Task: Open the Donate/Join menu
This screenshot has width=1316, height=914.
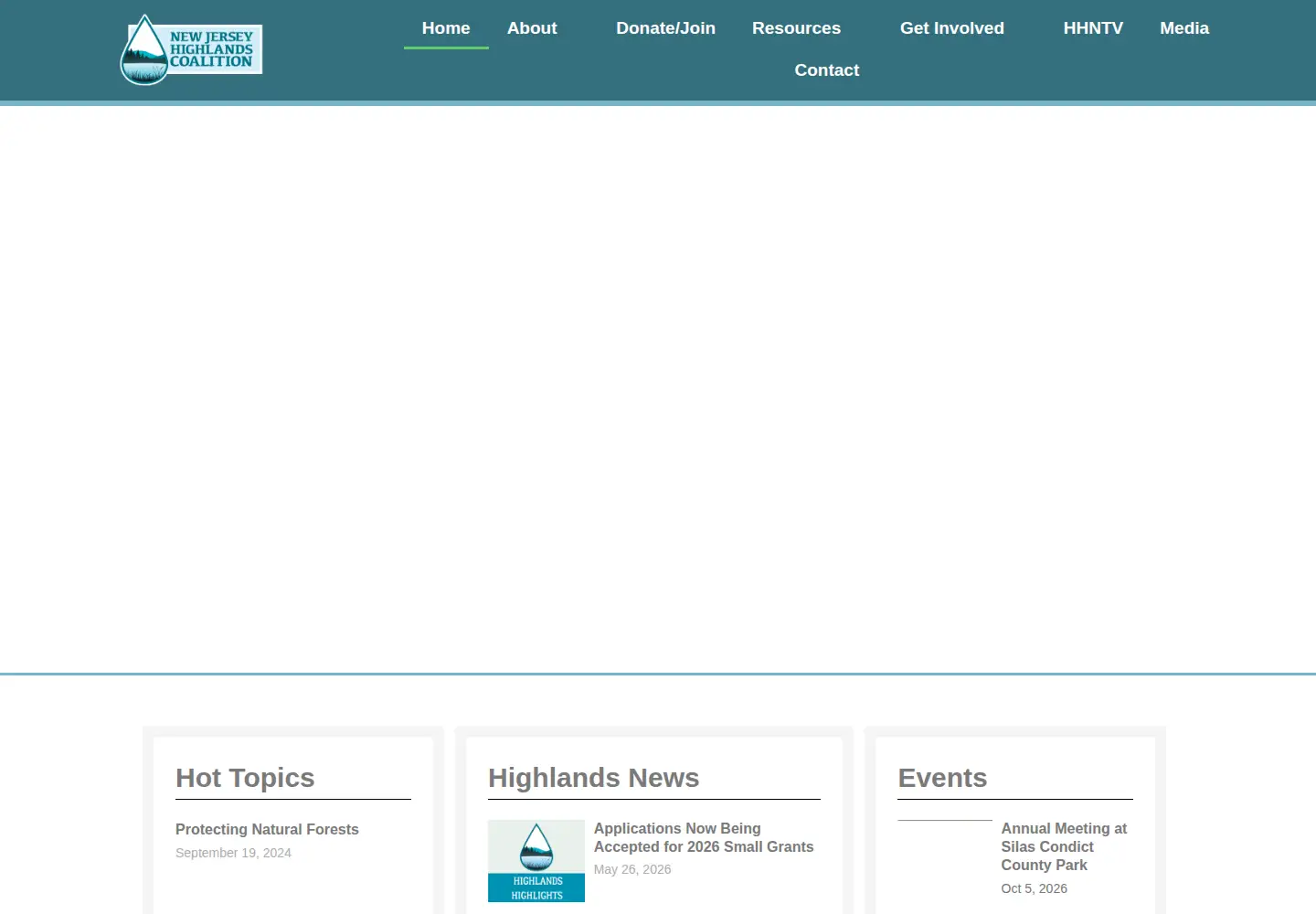Action: click(x=665, y=28)
